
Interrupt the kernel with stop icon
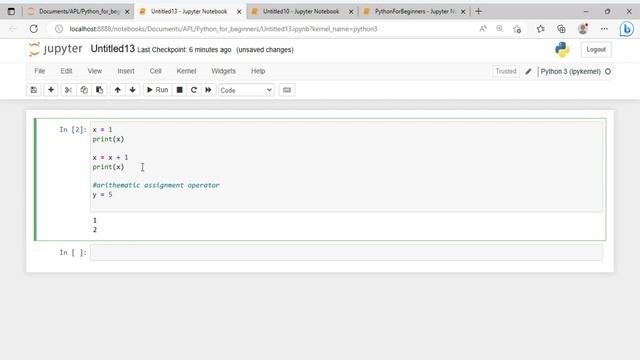pyautogui.click(x=179, y=90)
